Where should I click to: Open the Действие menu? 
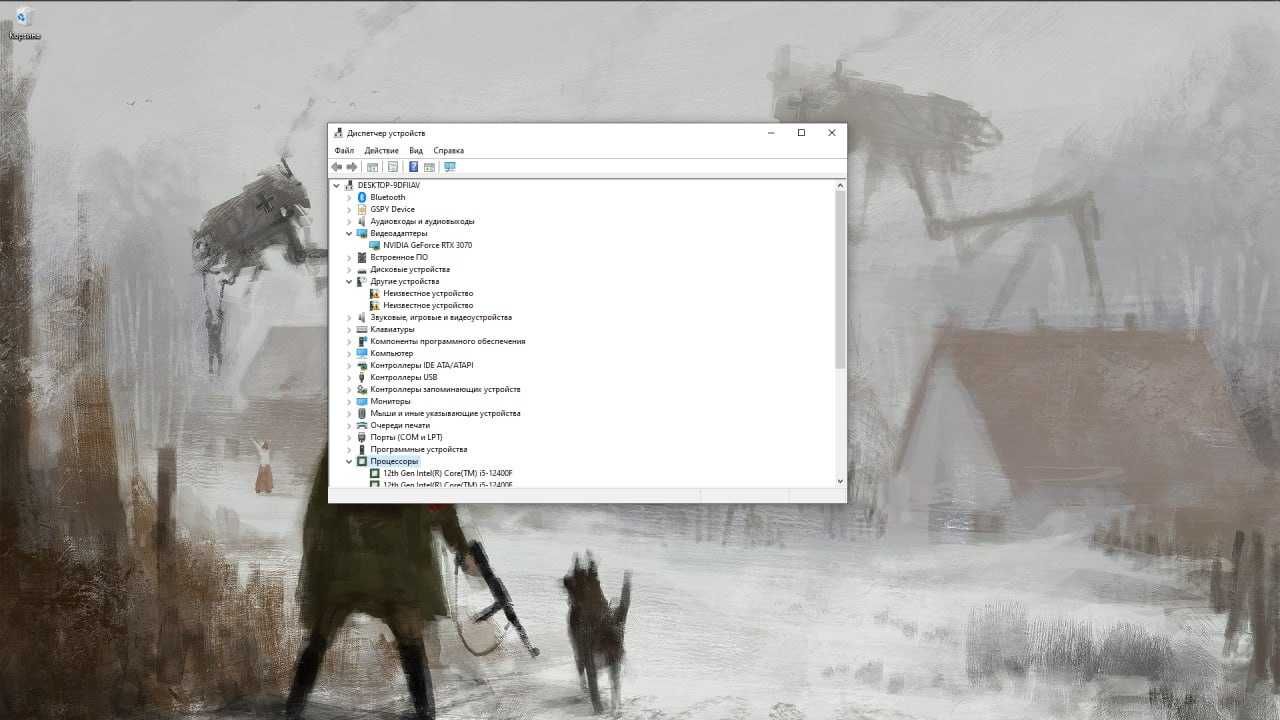tap(382, 150)
